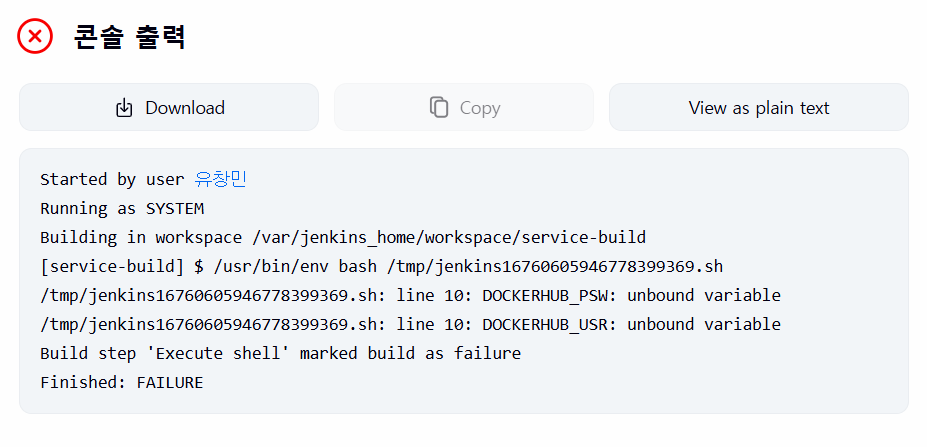Screen dimensions: 927x447
Task: Open View as plain text
Action: click(x=759, y=107)
